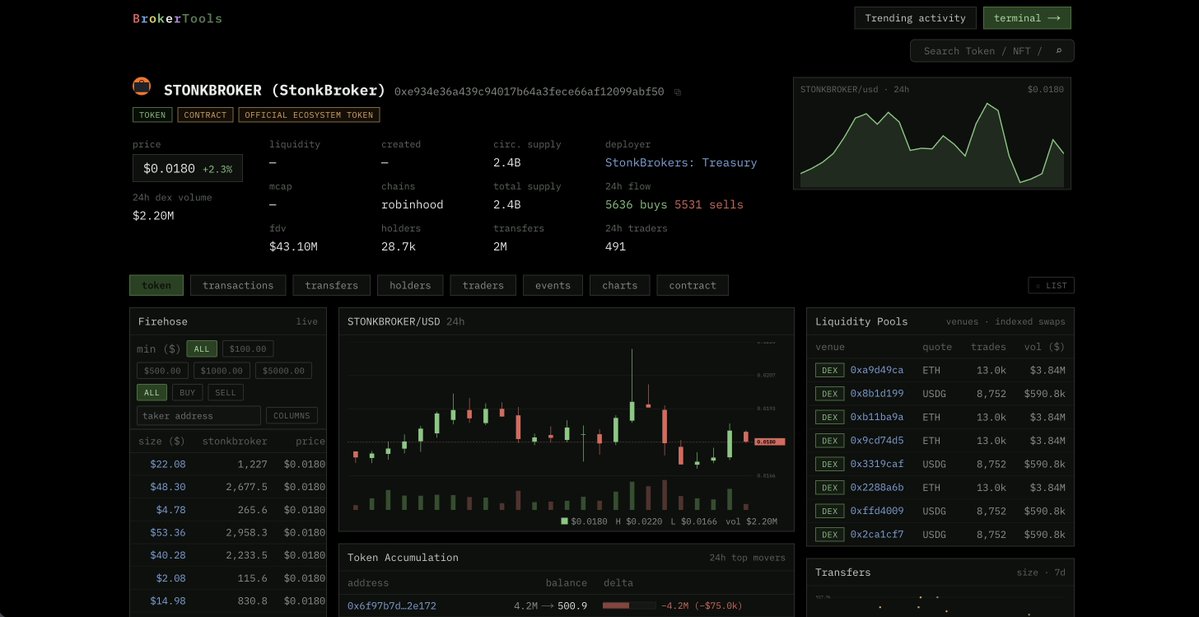1199x617 pixels.
Task: Open the contract tab
Action: click(692, 285)
